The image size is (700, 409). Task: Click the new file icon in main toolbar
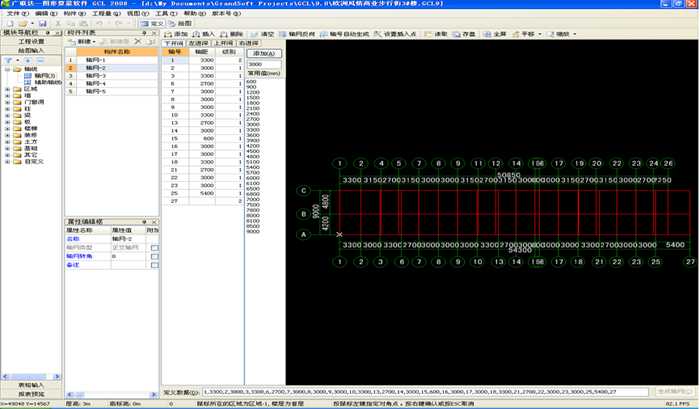click(x=10, y=23)
